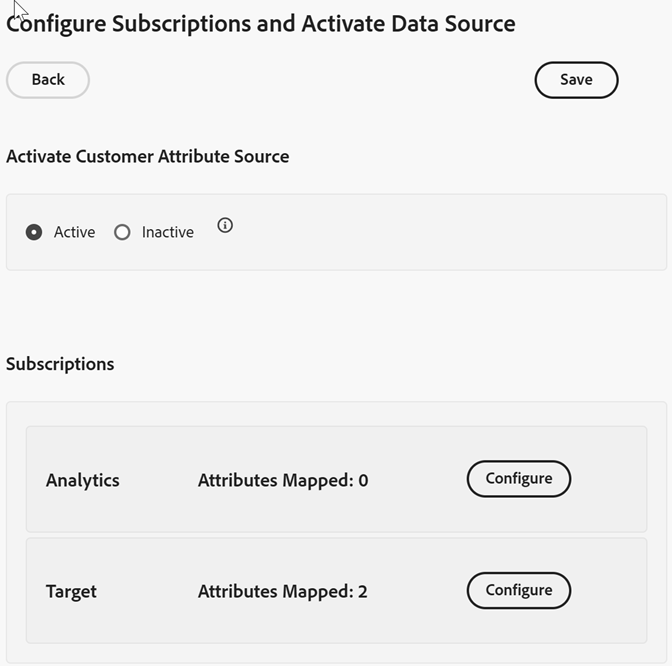Screen dimensions: 672x666
Task: Click the 'Attributes Mapped: 2' text
Action: 283,592
